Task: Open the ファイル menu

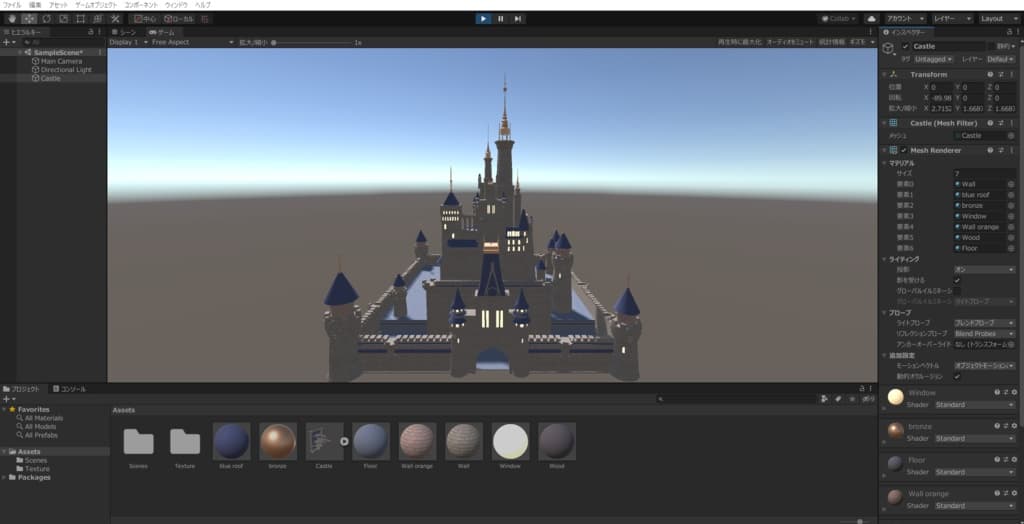Action: (x=12, y=5)
